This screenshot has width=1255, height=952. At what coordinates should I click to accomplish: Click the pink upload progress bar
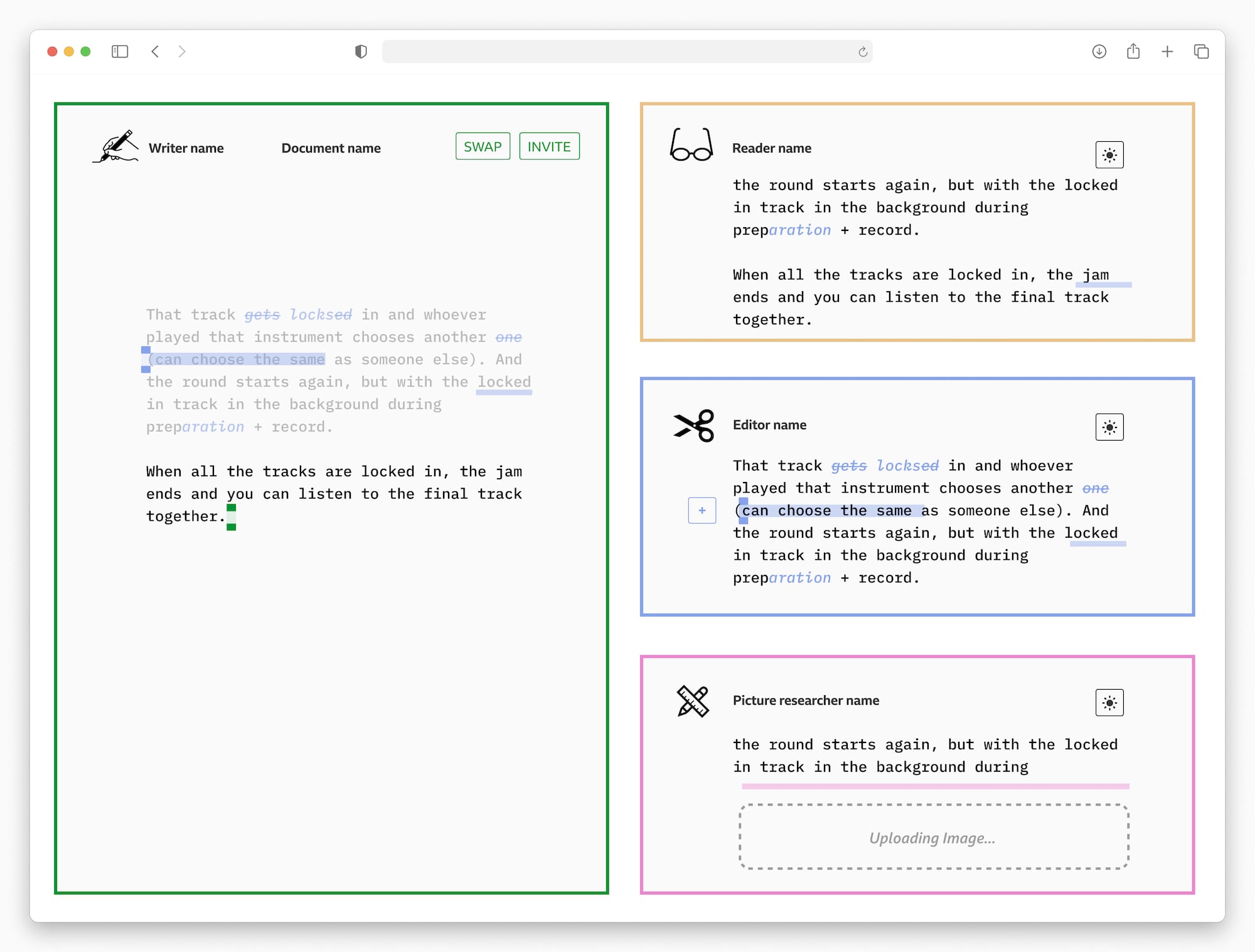[935, 786]
